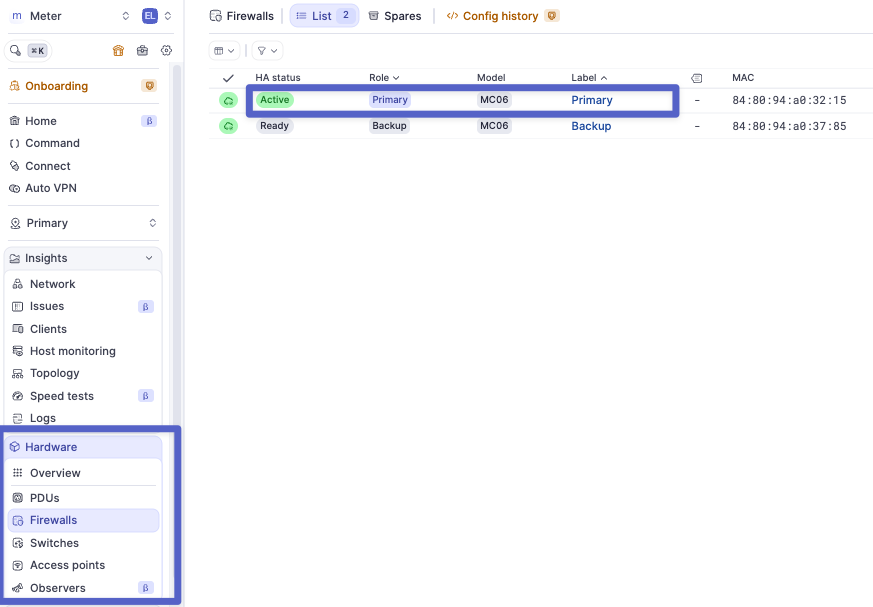Open the Primary firewall label link
873x607 pixels.
click(592, 100)
